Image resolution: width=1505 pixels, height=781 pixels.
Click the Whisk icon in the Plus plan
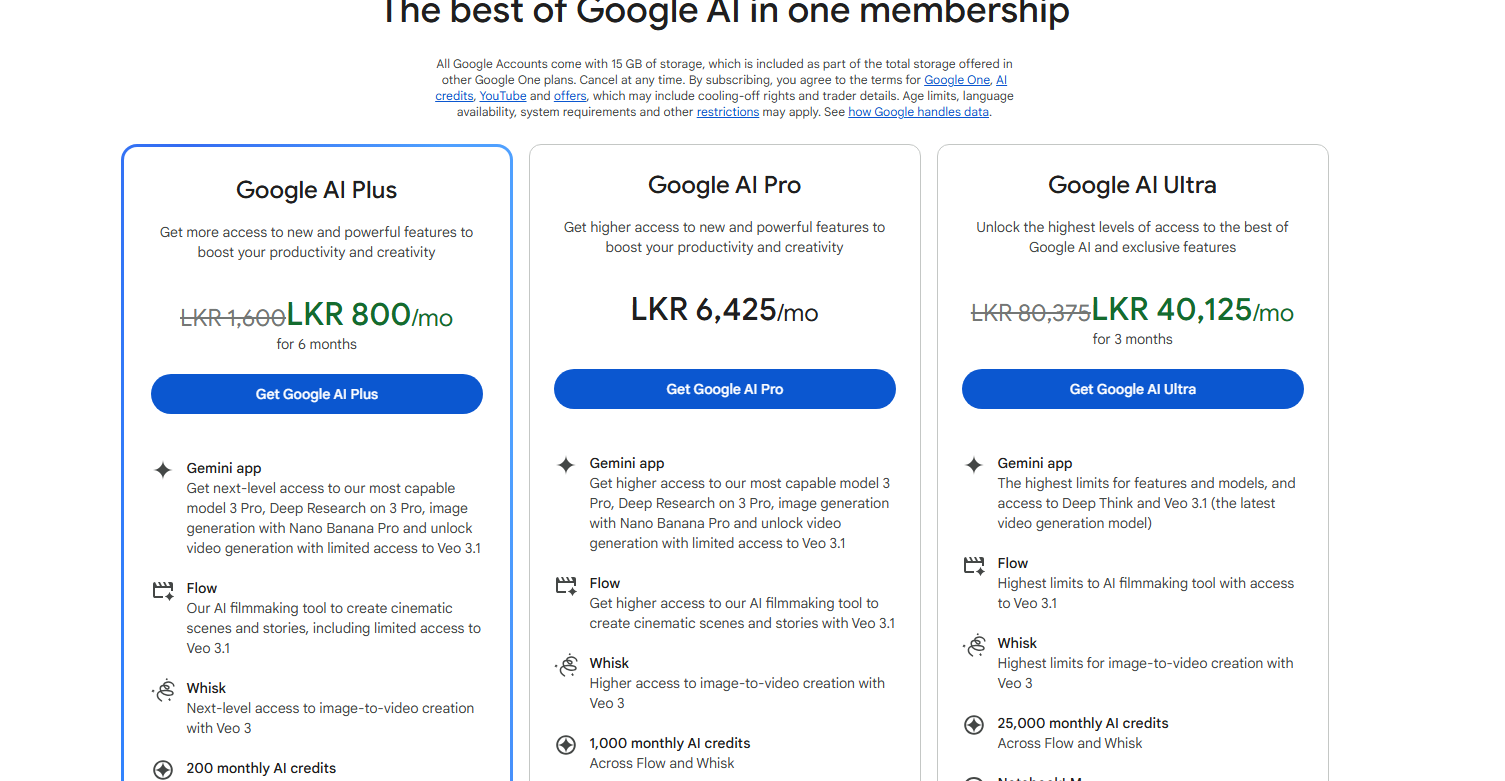tap(163, 690)
